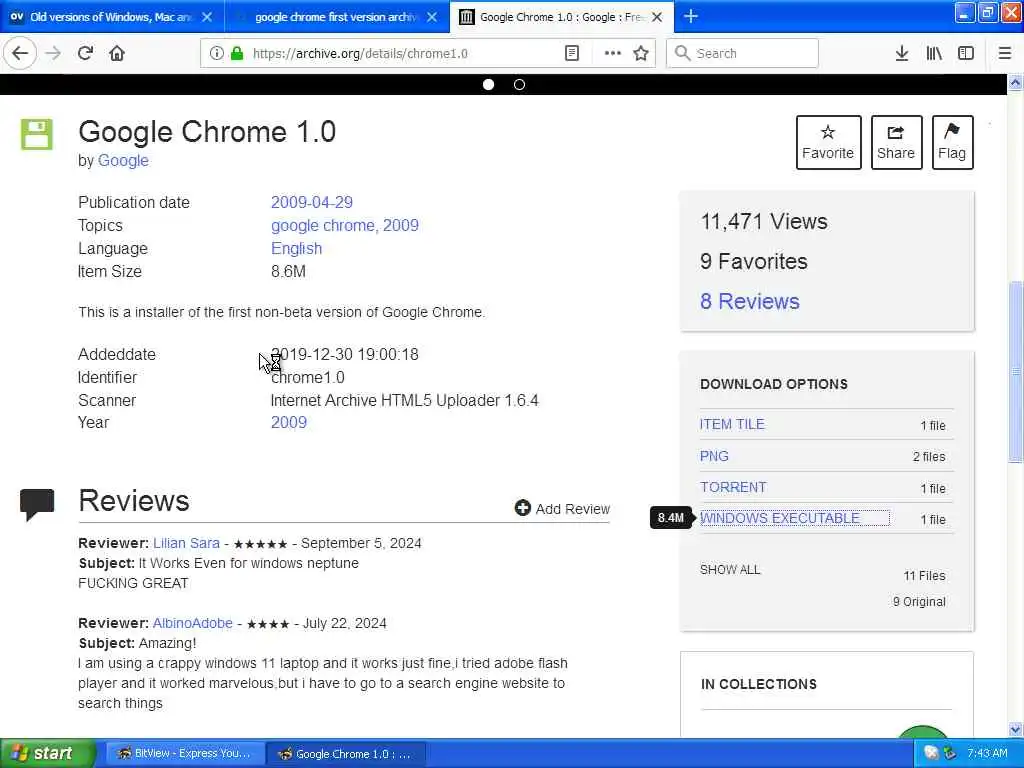This screenshot has height=768, width=1024.
Task: Open the Year 2009 link
Action: click(289, 423)
